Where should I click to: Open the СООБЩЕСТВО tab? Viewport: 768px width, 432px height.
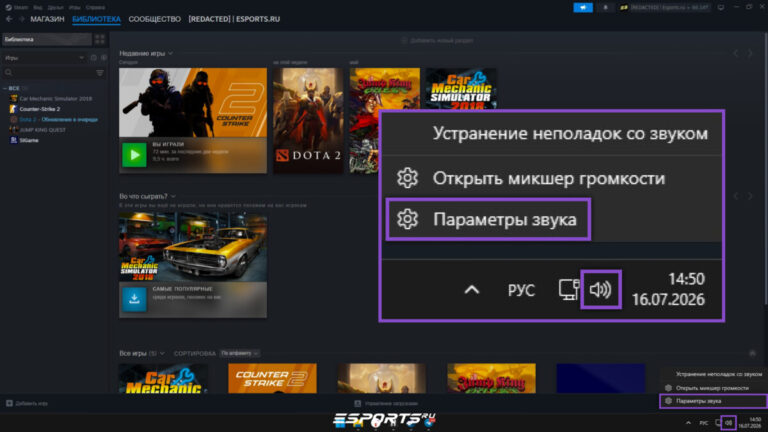154,19
